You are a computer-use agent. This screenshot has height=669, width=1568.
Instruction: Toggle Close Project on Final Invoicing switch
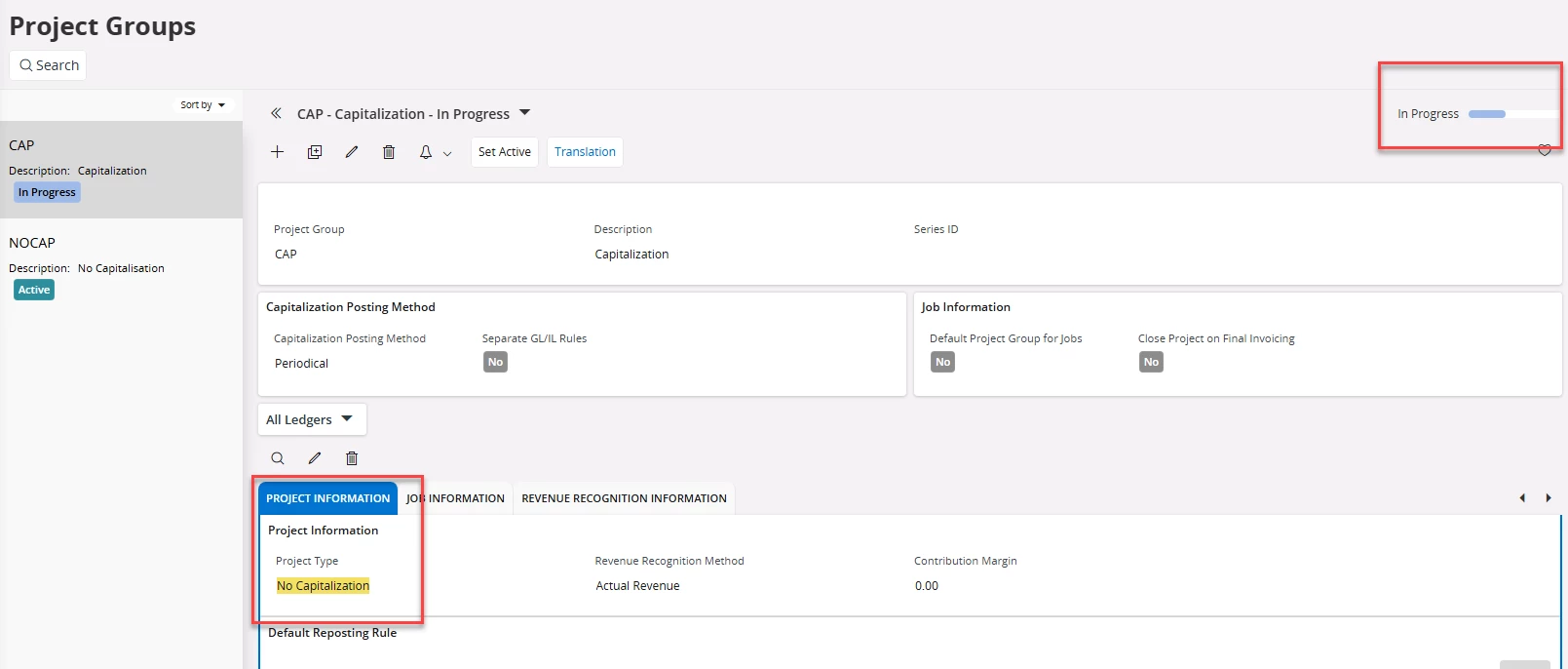[x=1151, y=362]
